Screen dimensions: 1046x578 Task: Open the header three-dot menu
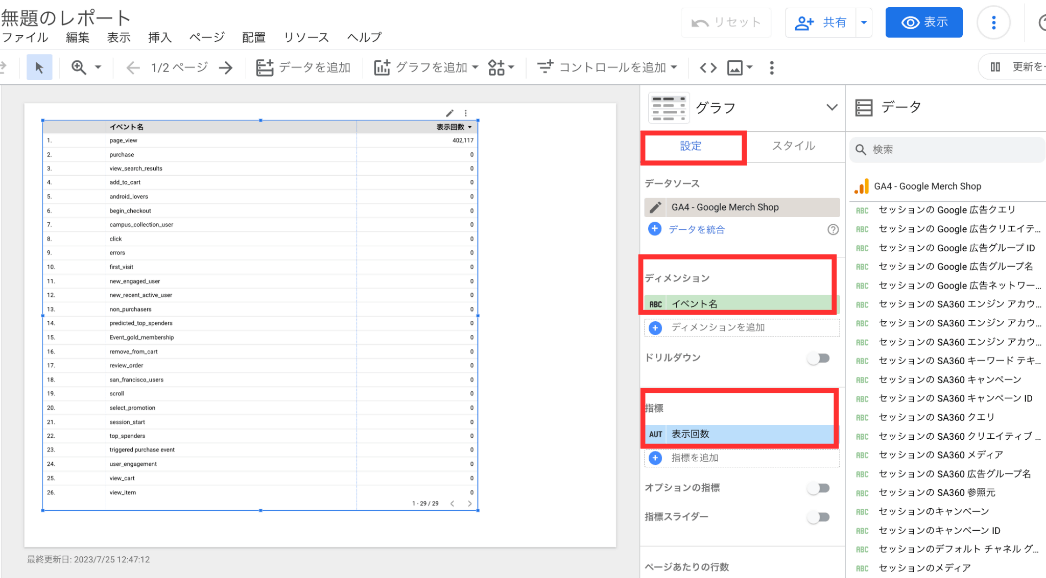pyautogui.click(x=993, y=23)
